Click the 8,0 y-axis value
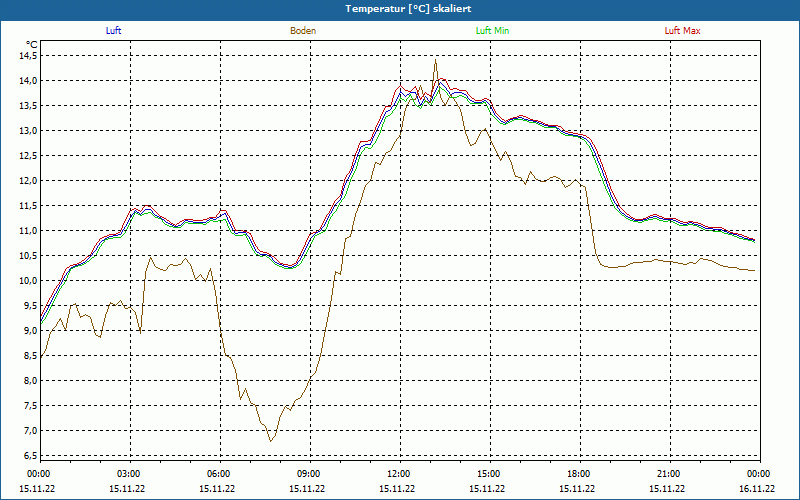Viewport: 800px width, 500px height. click(x=30, y=381)
